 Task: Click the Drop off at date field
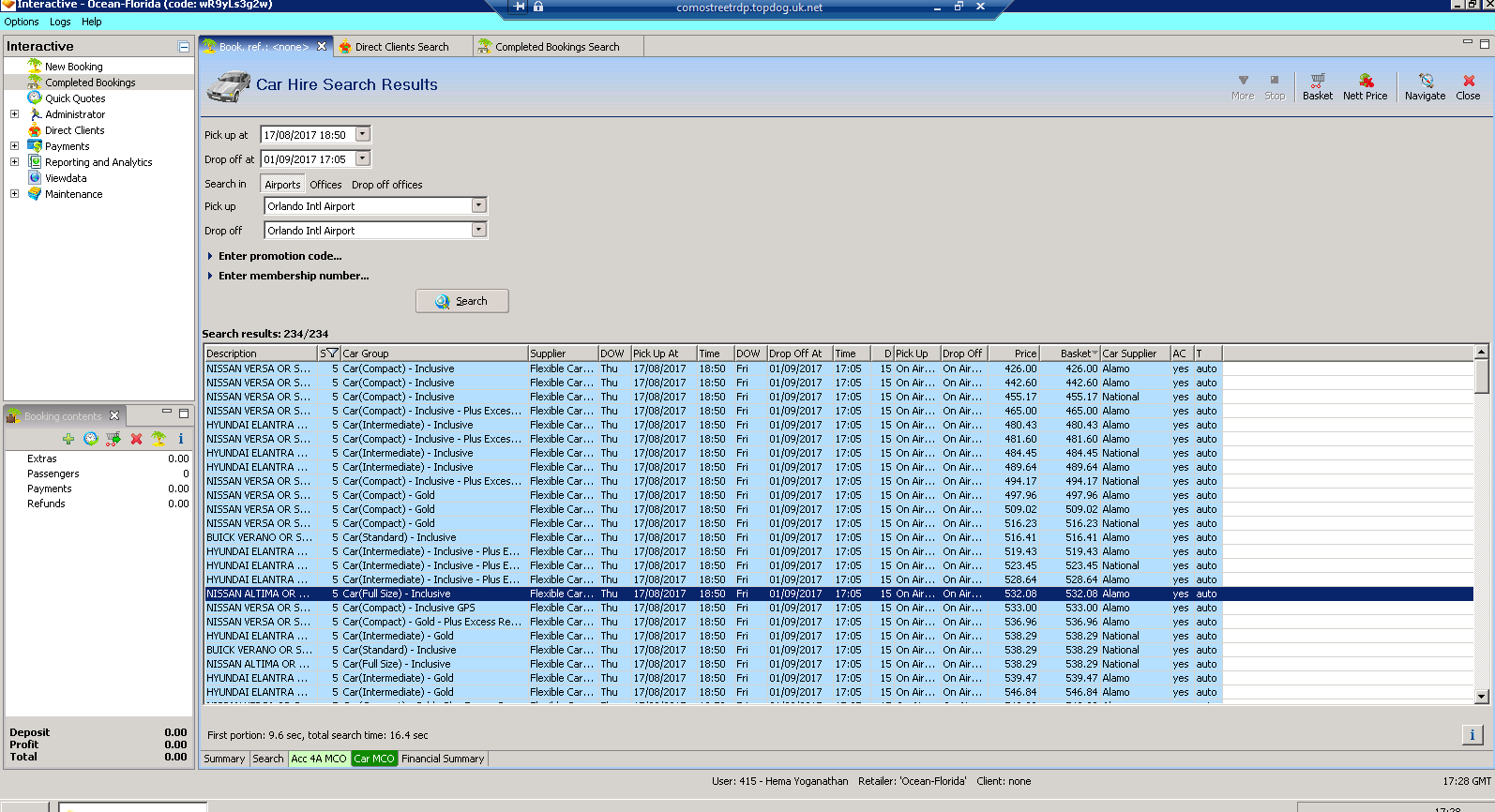308,159
